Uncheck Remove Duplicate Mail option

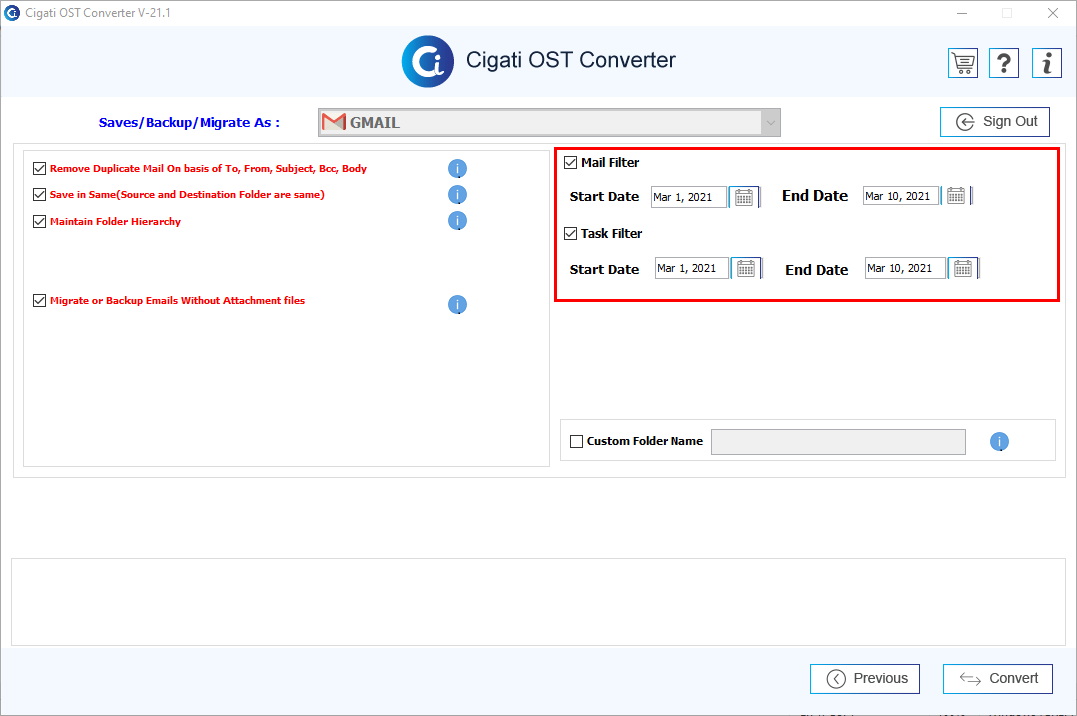[x=39, y=168]
